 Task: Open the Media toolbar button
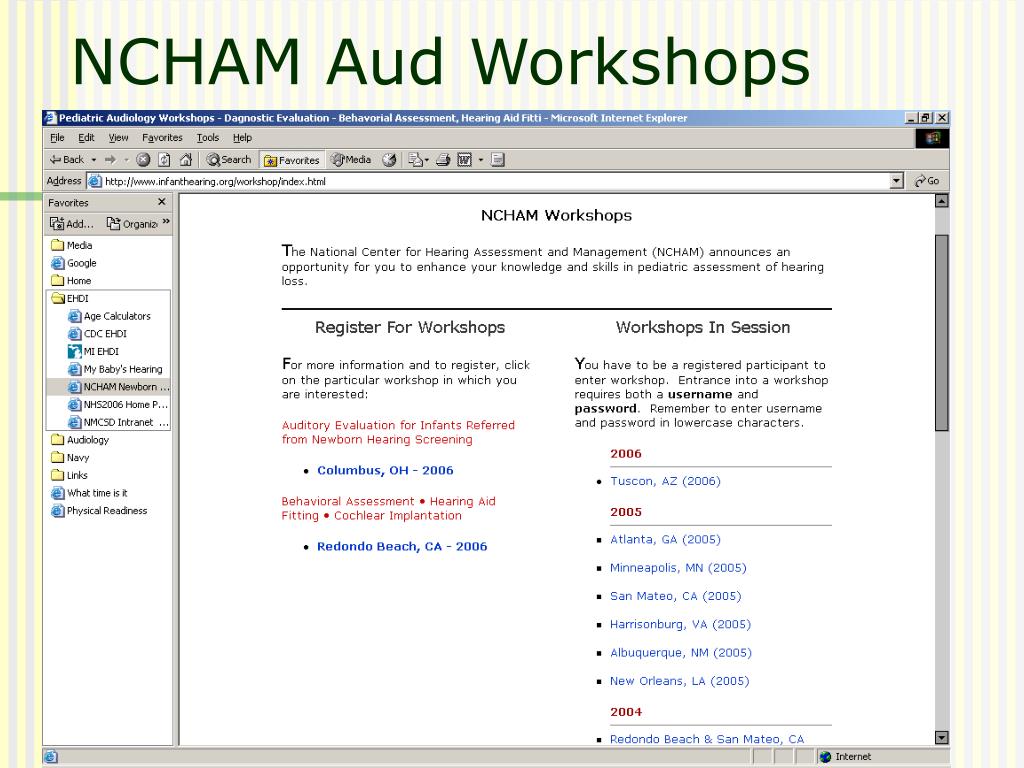pos(351,159)
